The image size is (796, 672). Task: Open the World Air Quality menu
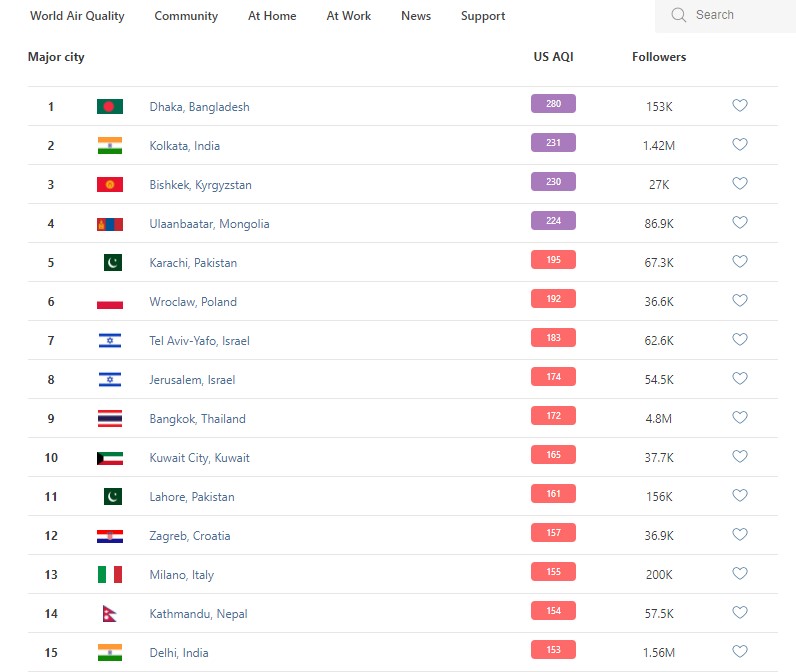tap(77, 16)
